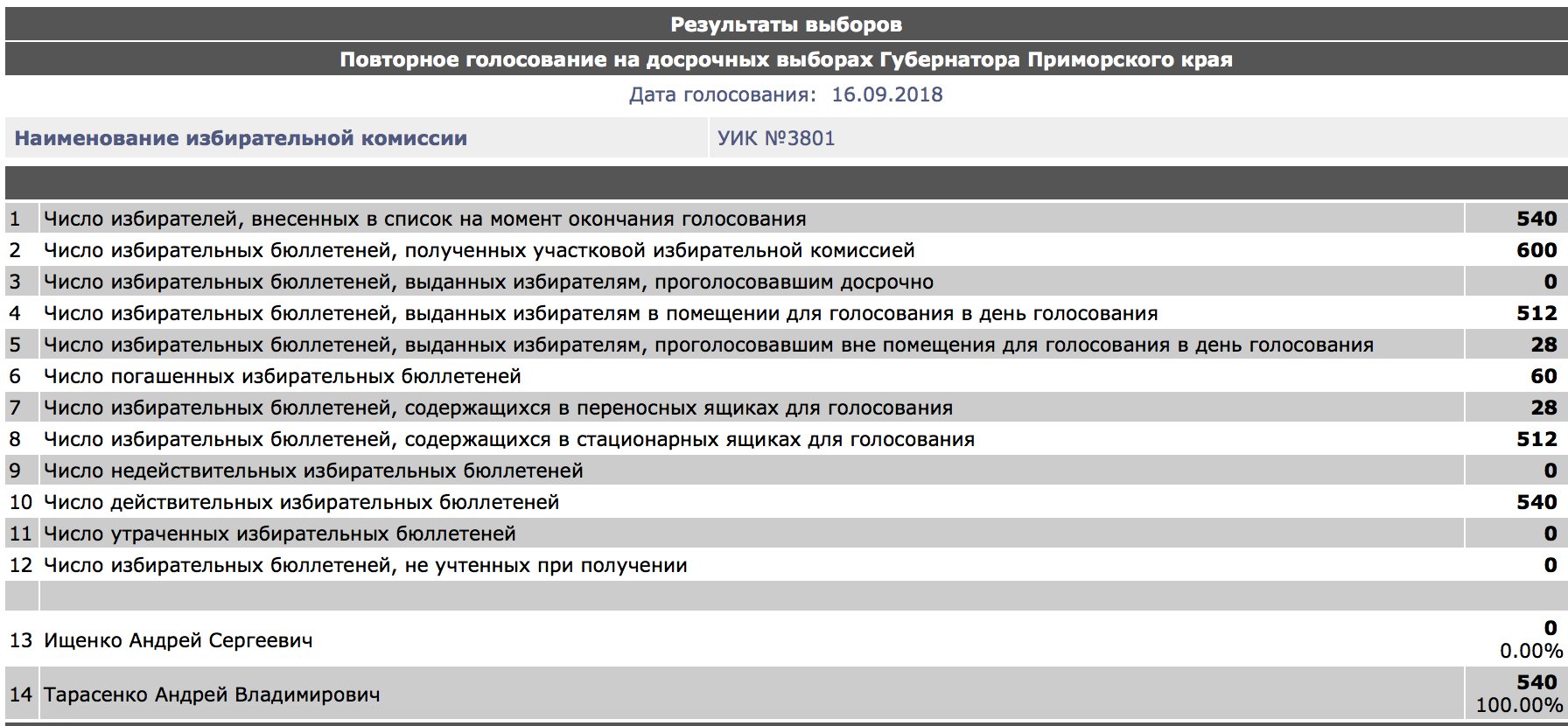
Task: Select row 3 early voting ballots text
Action: tap(488, 282)
